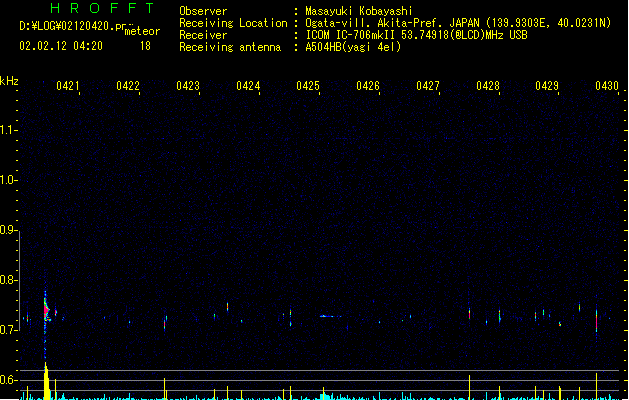The image size is (629, 400).
Task: Click the 1.1 kHz axis label
Action: 8,130
